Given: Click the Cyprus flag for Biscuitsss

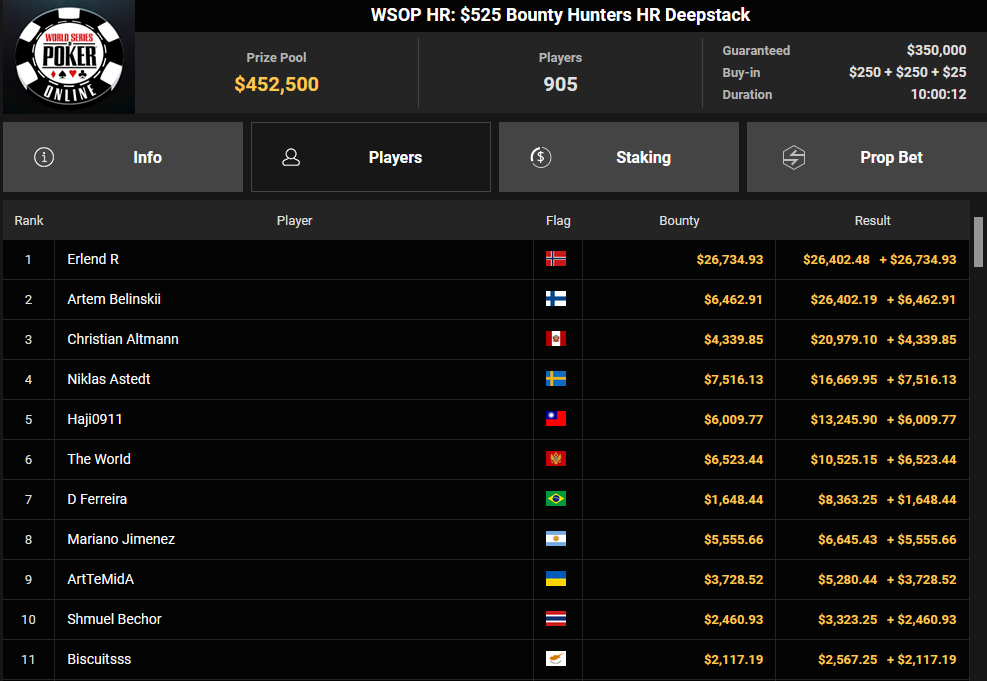Looking at the screenshot, I should pos(556,658).
